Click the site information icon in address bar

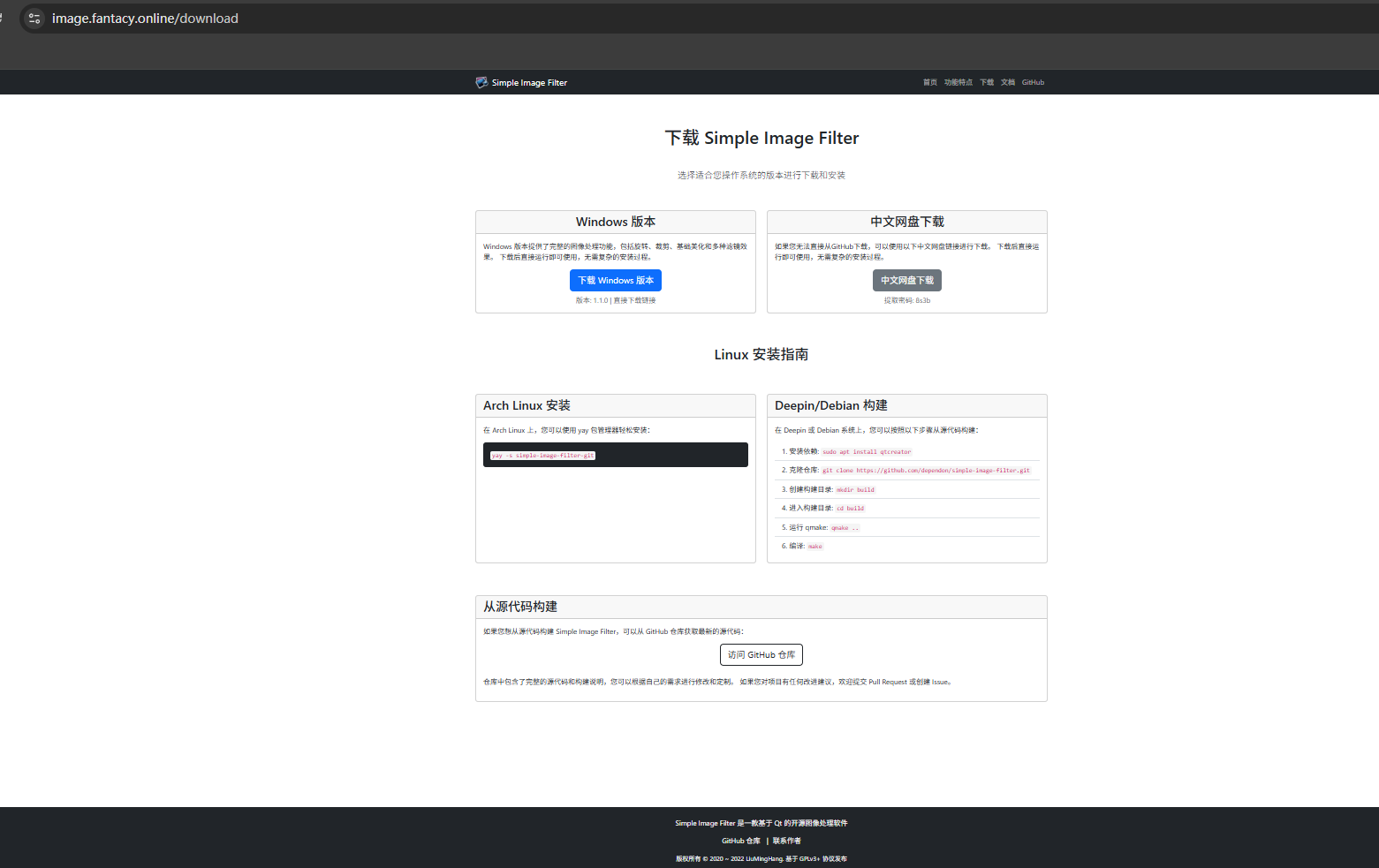34,19
